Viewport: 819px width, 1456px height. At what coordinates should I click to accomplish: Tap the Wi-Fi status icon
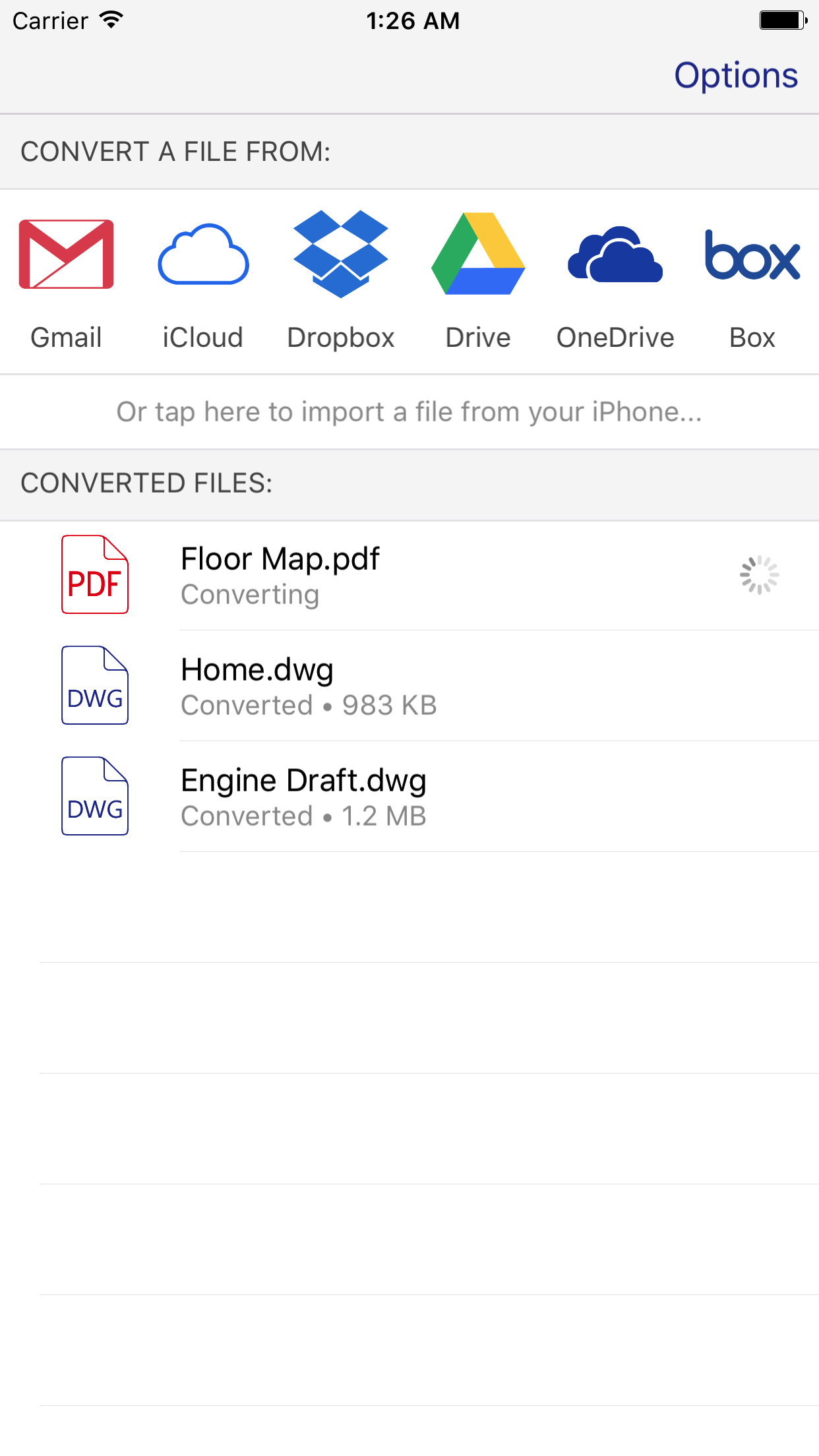(111, 20)
